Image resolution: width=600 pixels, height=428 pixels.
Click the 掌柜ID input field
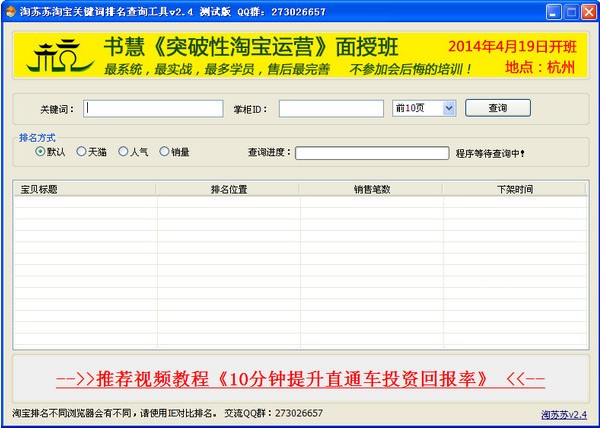(x=331, y=109)
